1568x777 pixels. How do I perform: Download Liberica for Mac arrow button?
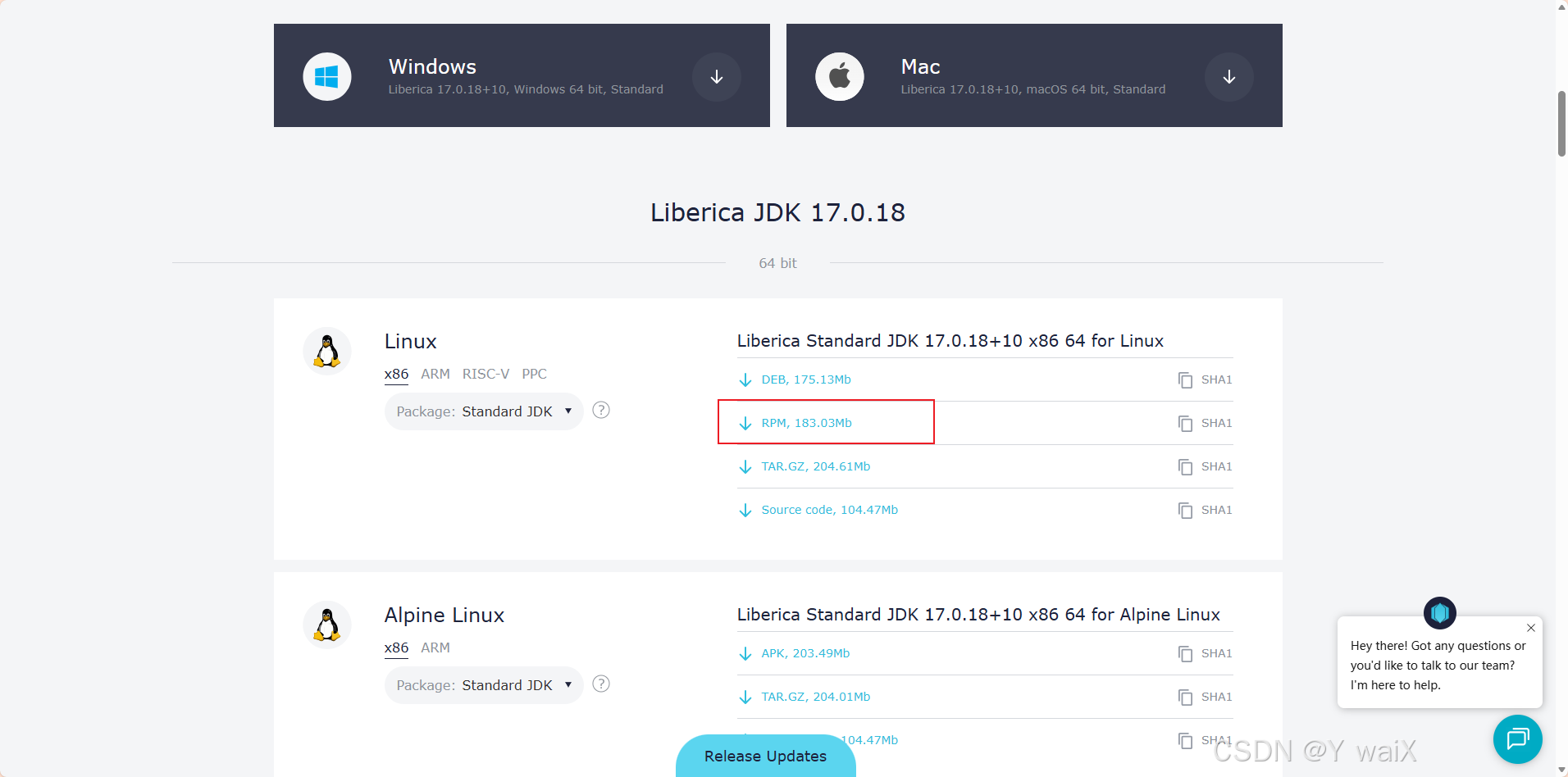(x=1229, y=77)
